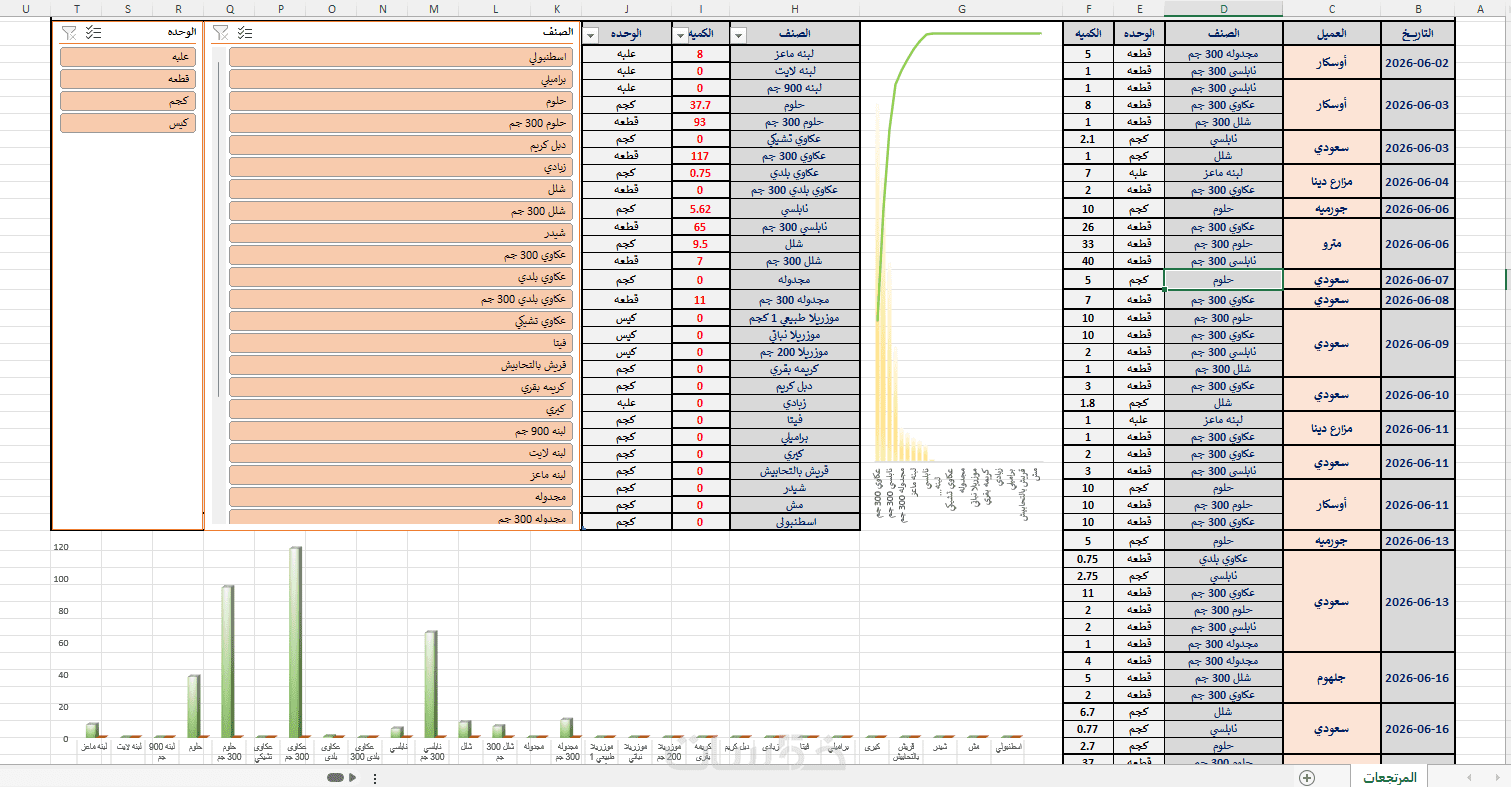
Task: Select column G header
Action: click(x=961, y=8)
